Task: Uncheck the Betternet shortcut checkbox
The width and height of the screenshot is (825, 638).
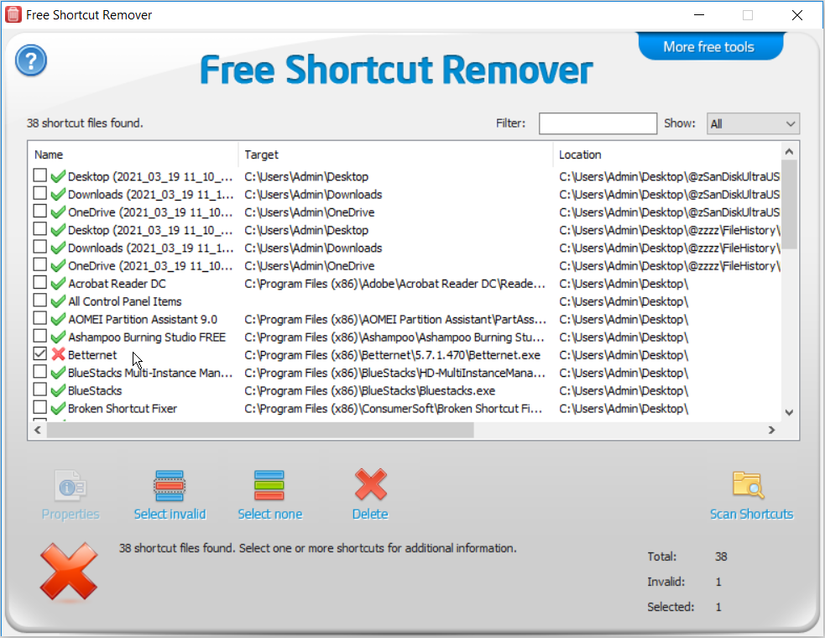Action: [x=40, y=355]
